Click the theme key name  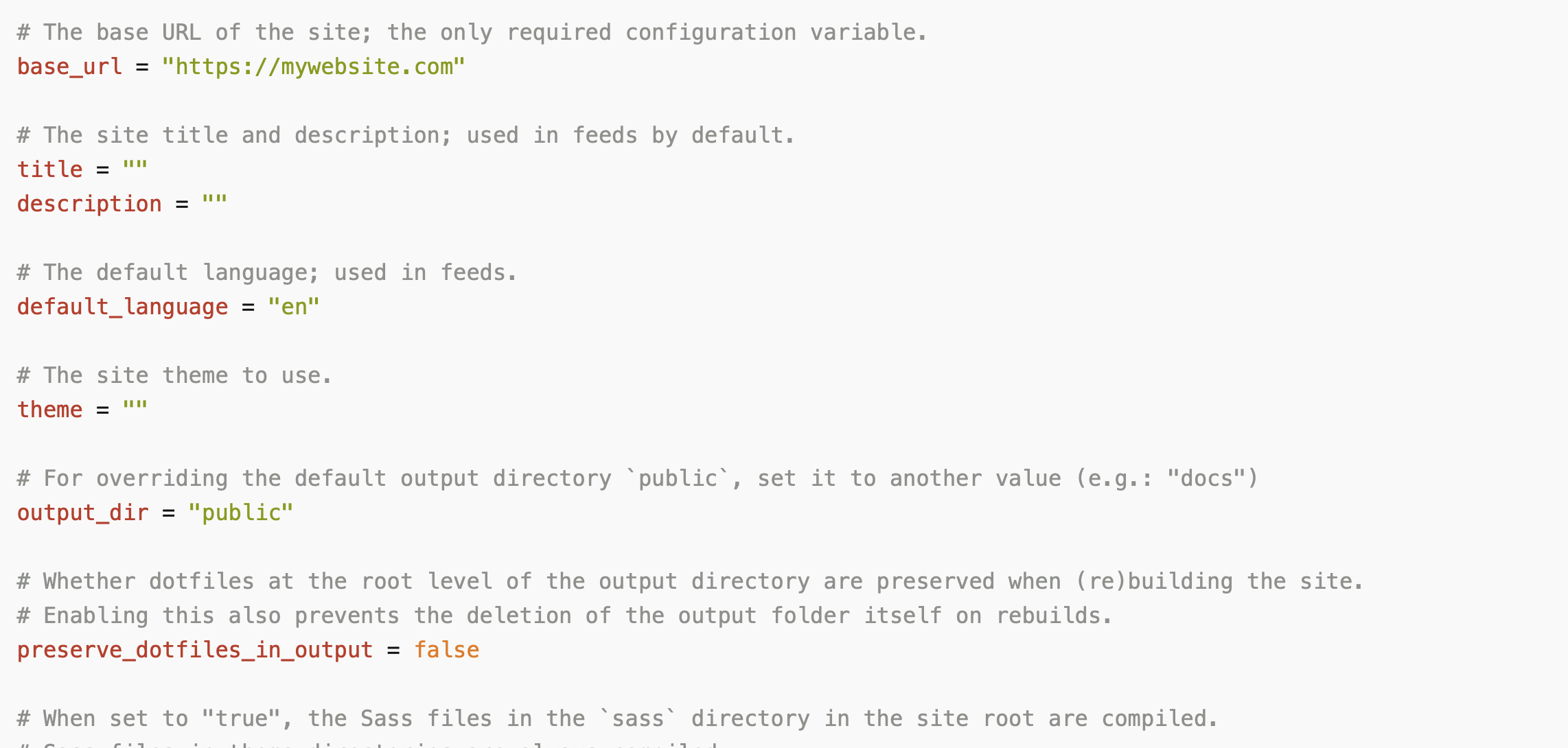coord(49,410)
